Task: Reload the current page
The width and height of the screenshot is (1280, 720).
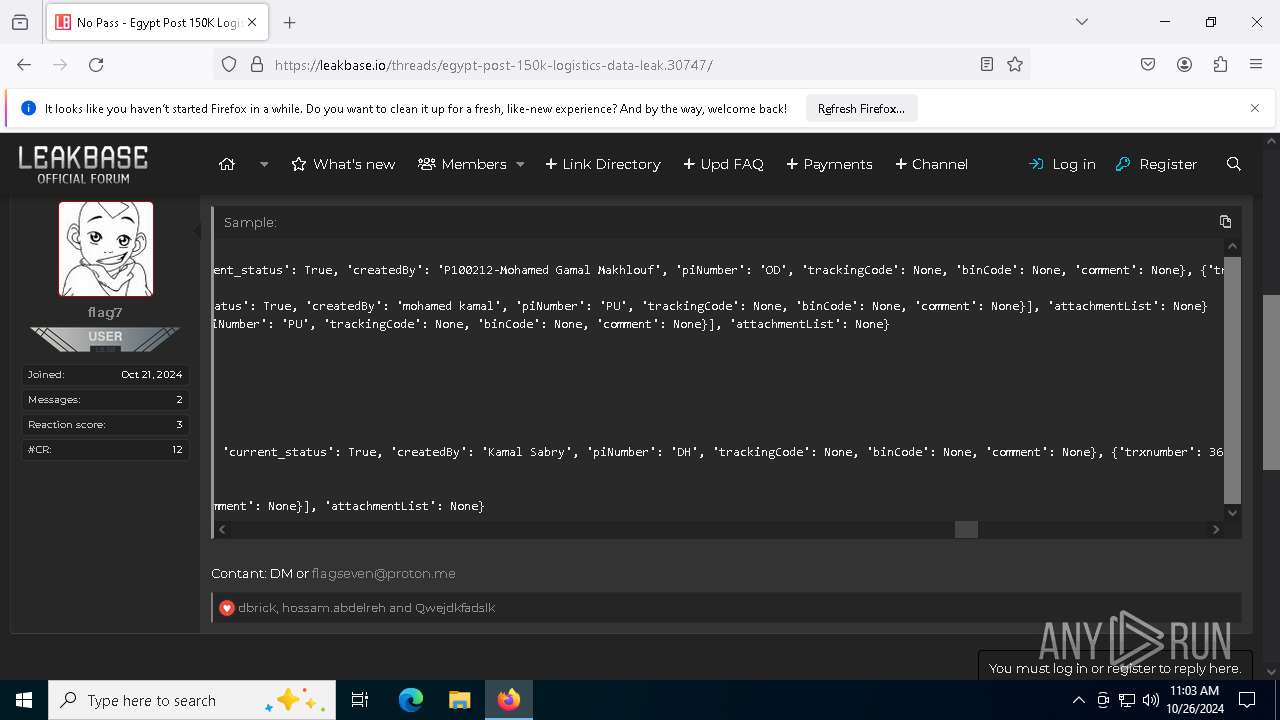Action: (x=96, y=64)
